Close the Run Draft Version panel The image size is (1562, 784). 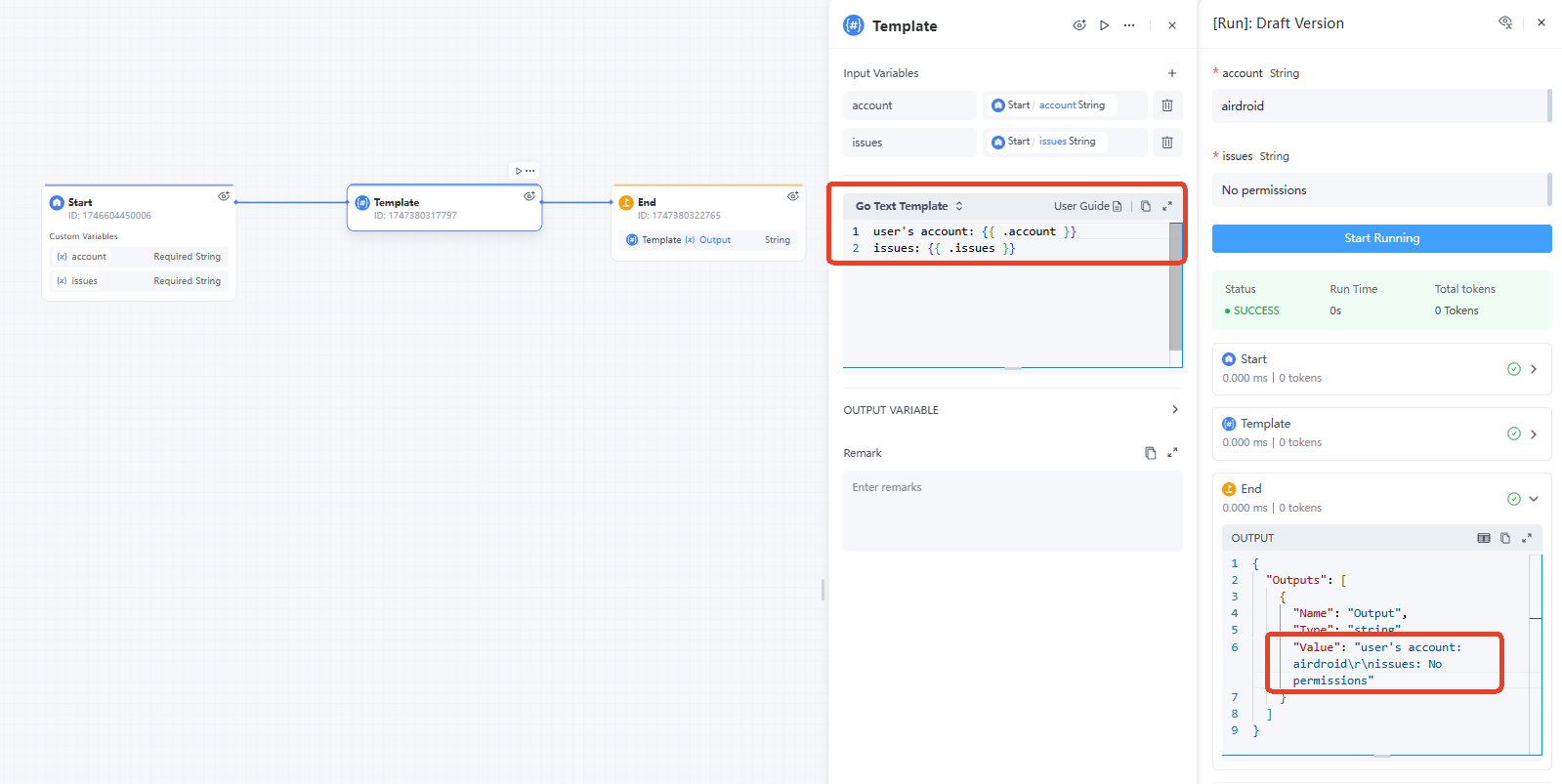coord(1541,22)
